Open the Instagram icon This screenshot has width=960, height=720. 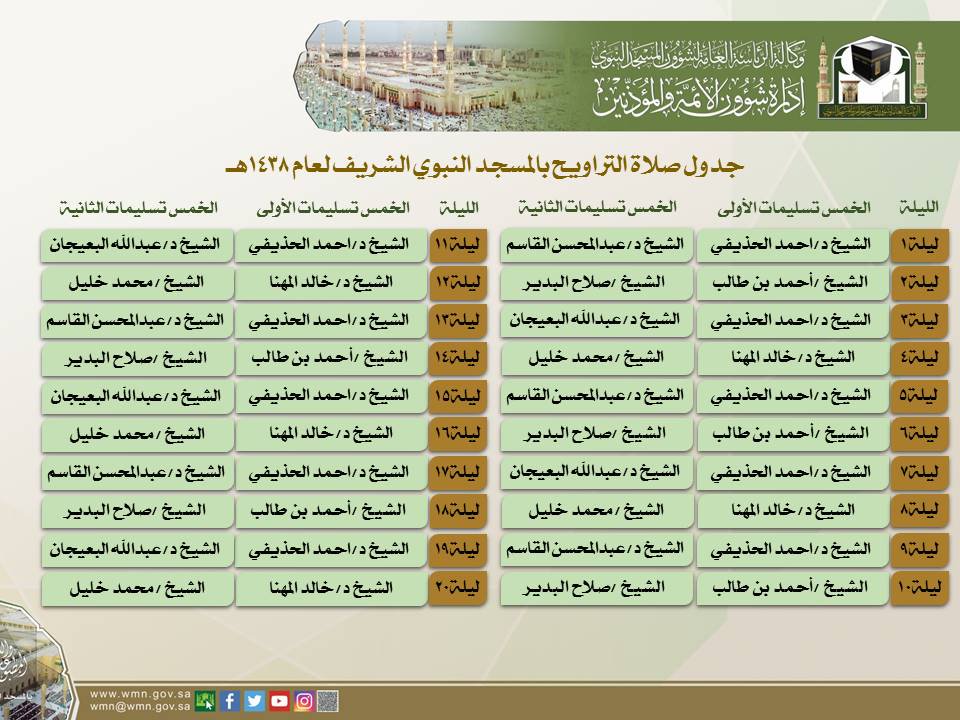[x=304, y=700]
